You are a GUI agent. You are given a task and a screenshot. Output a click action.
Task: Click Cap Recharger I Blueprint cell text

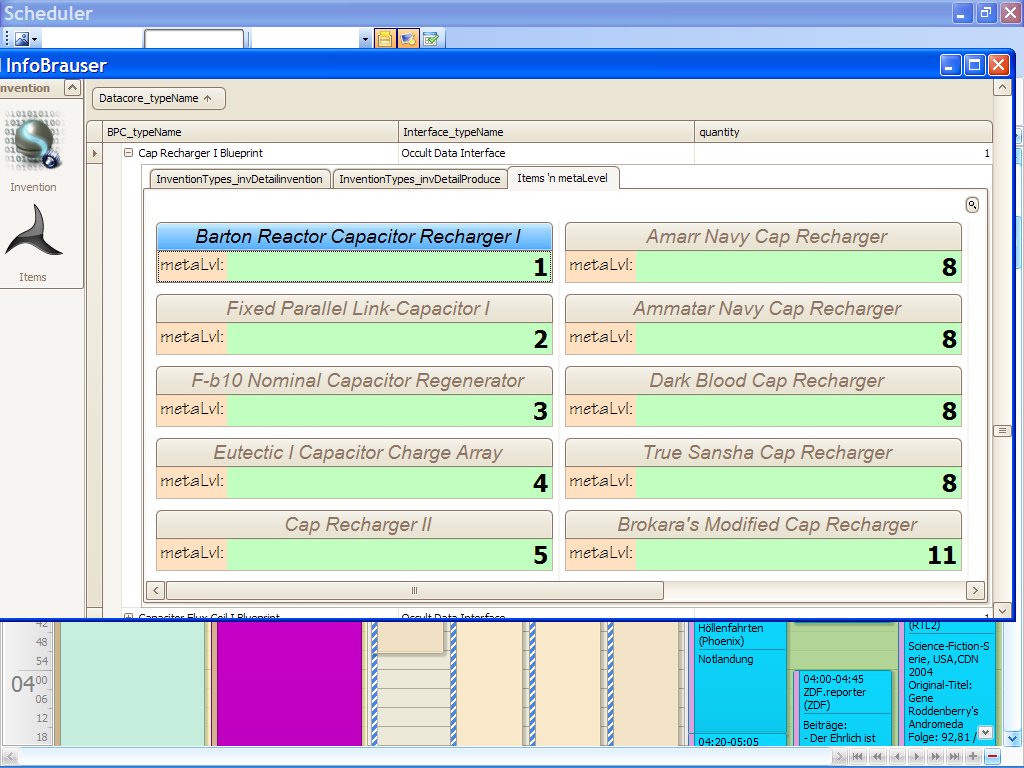point(200,153)
